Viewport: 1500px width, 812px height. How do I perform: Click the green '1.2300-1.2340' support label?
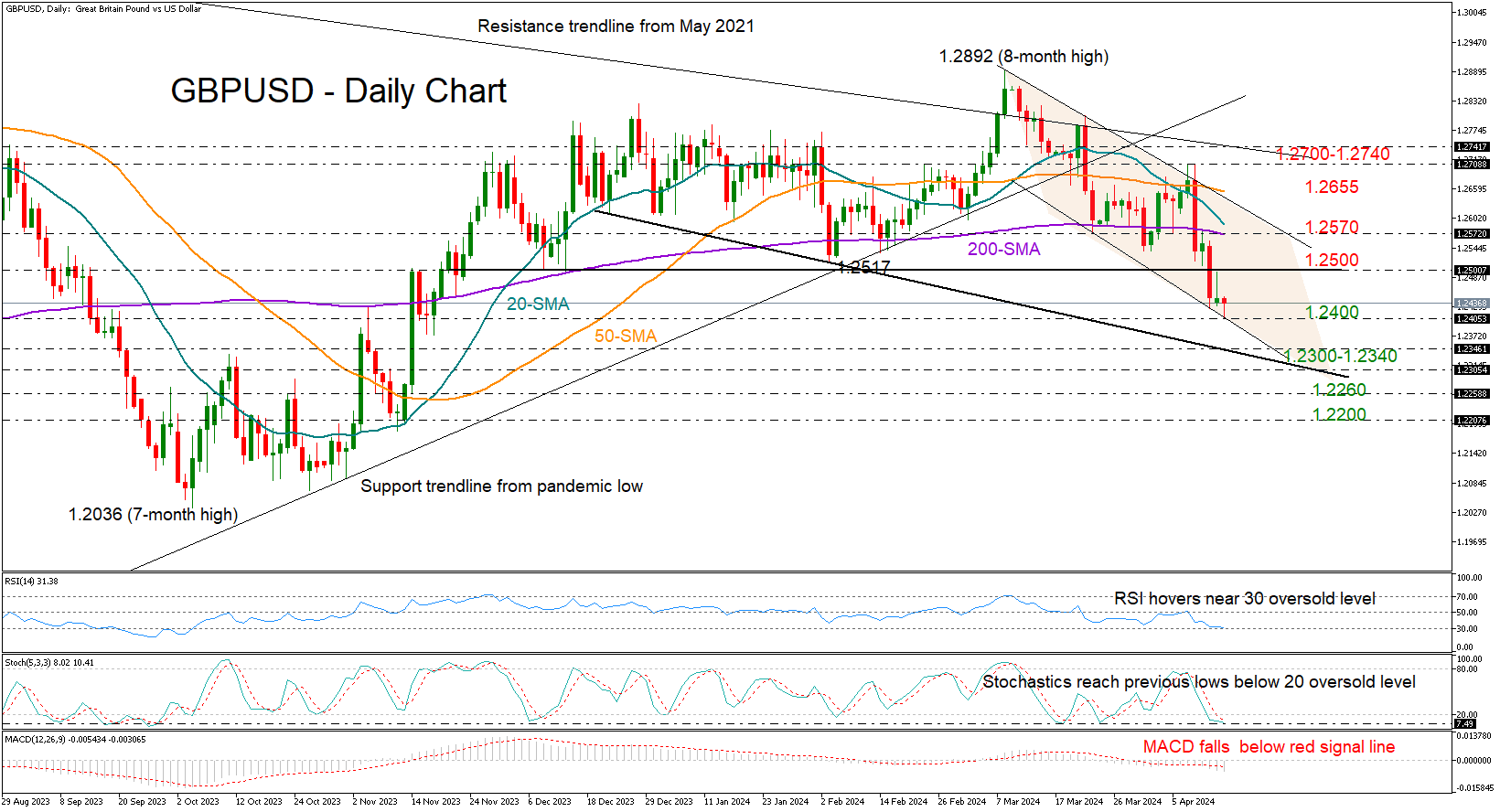coord(1340,356)
